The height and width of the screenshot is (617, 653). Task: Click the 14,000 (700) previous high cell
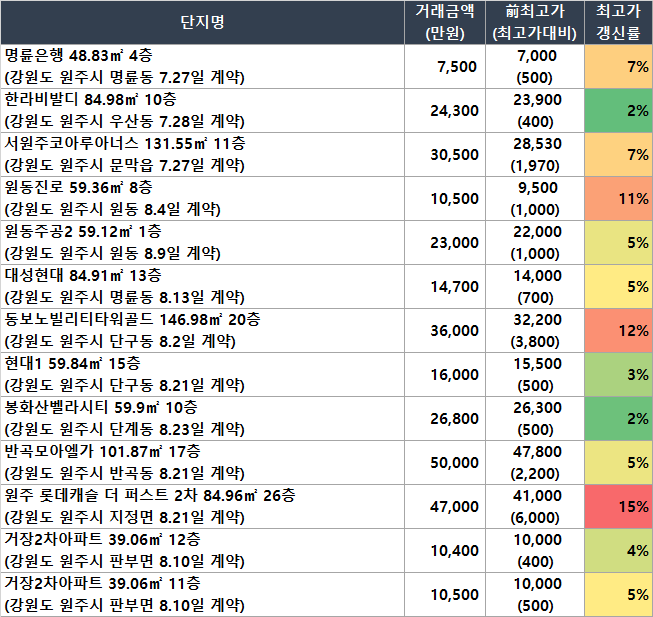pyautogui.click(x=535, y=287)
